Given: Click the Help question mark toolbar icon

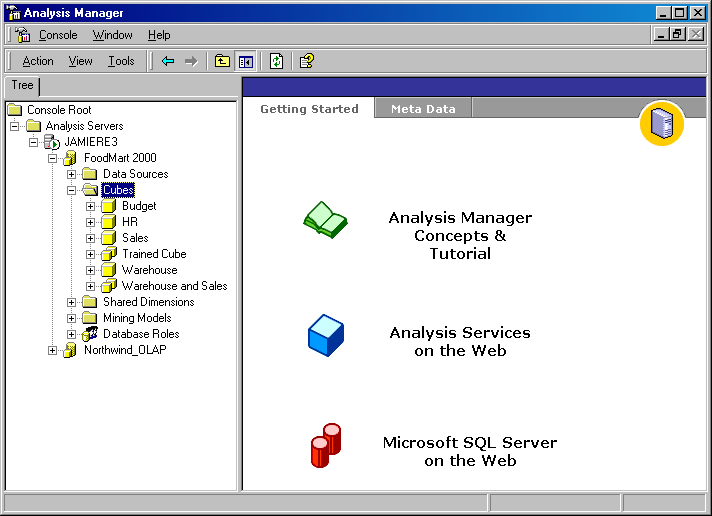Looking at the screenshot, I should click(x=307, y=61).
